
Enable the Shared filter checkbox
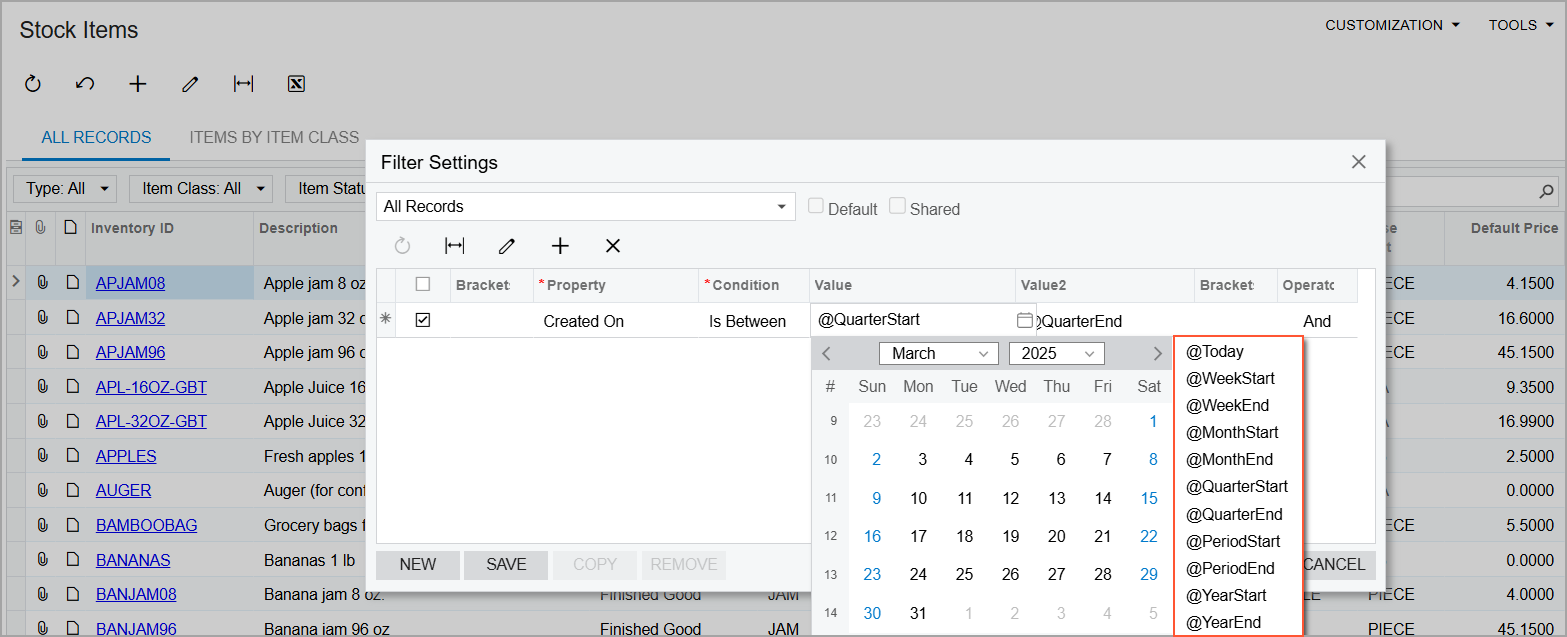(898, 207)
